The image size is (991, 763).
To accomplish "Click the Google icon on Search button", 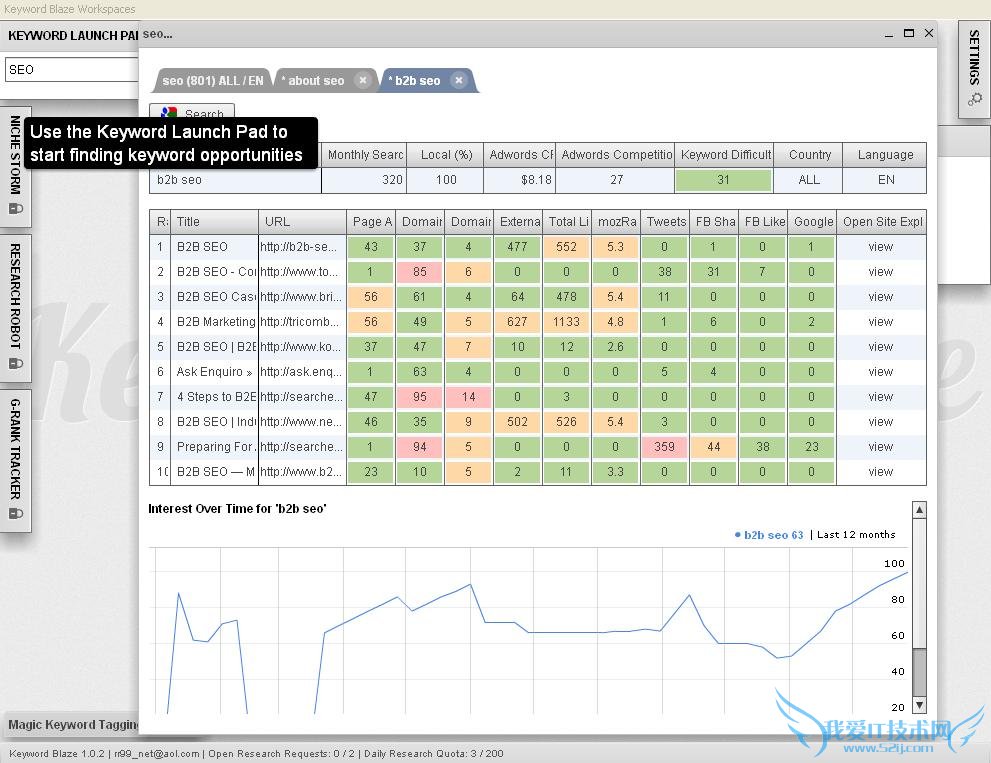I will coord(170,115).
